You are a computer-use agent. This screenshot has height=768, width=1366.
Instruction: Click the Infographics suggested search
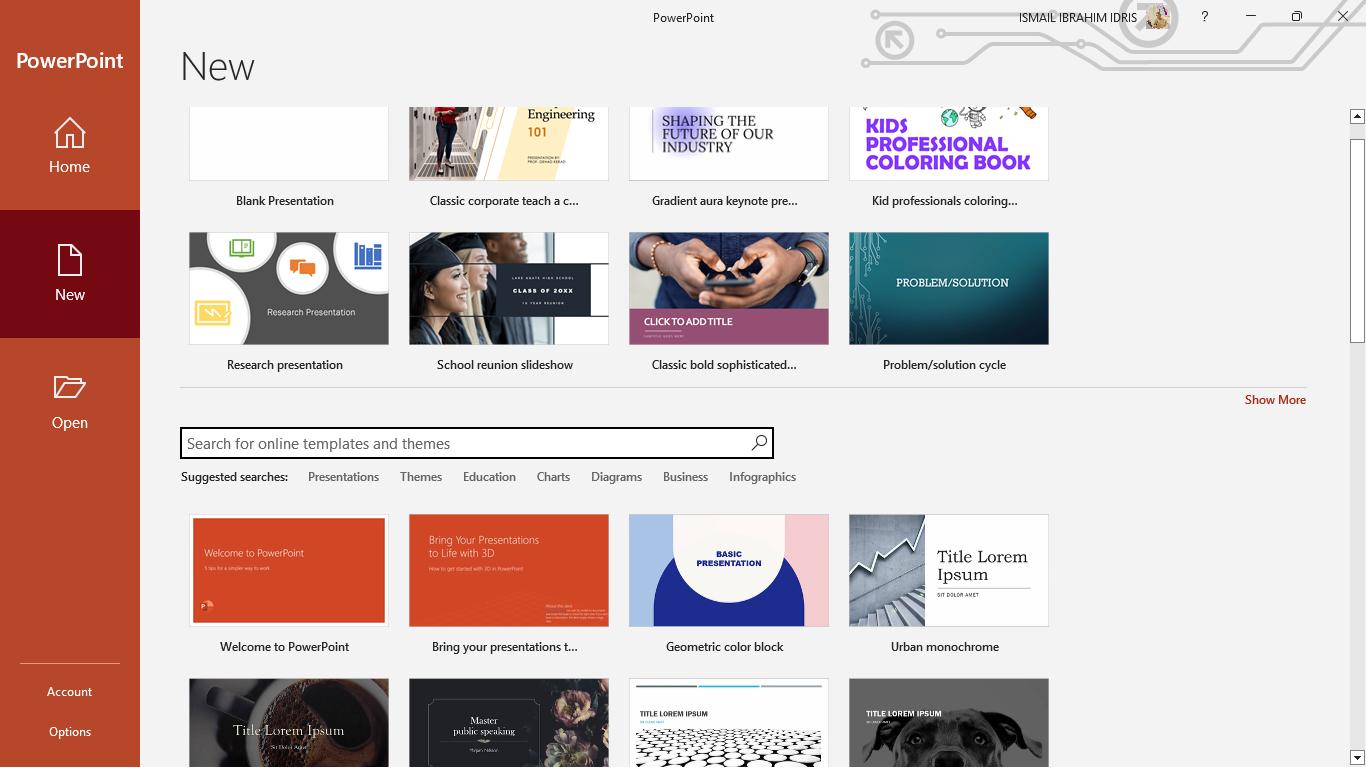point(762,477)
